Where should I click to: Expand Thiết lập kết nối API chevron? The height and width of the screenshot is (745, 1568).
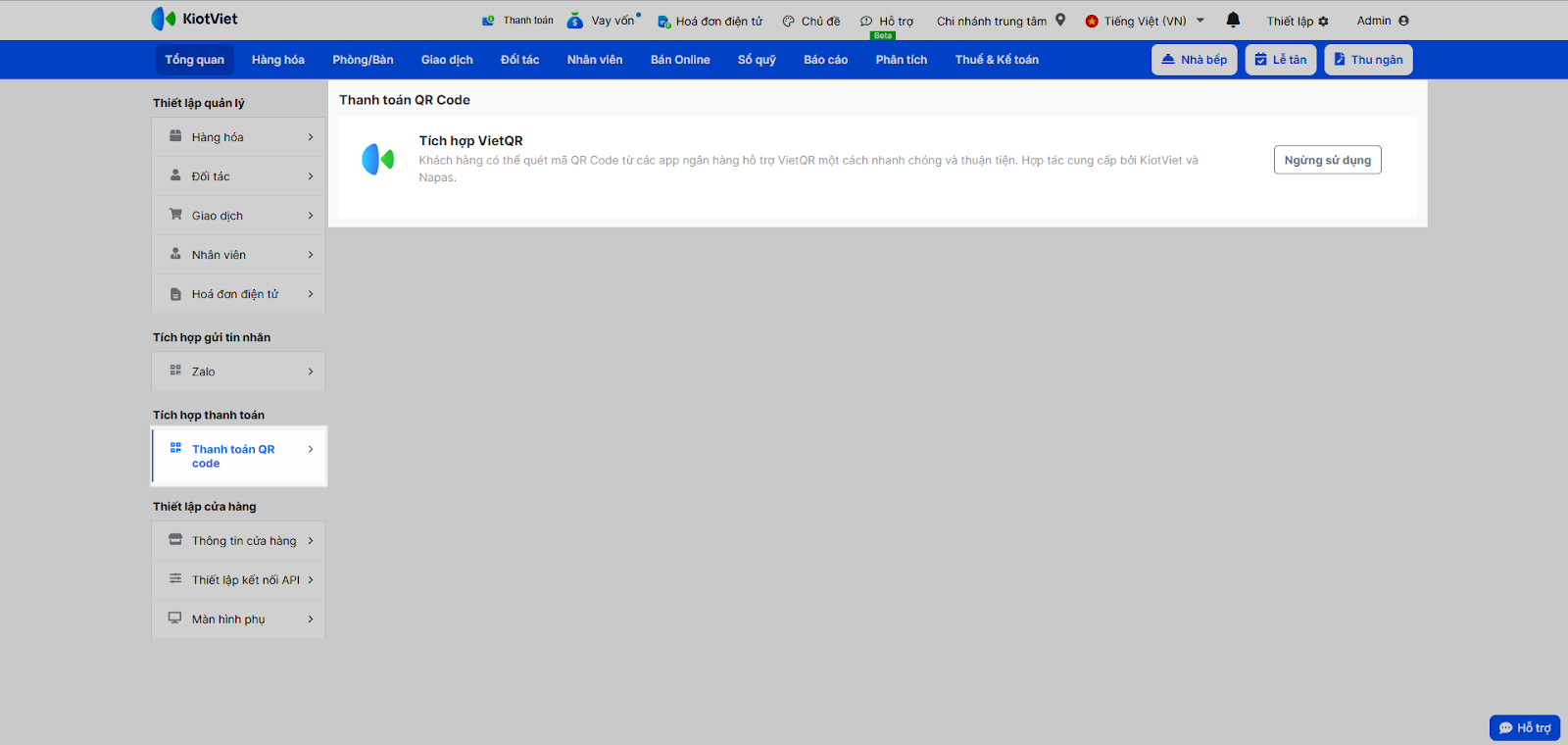tap(311, 580)
